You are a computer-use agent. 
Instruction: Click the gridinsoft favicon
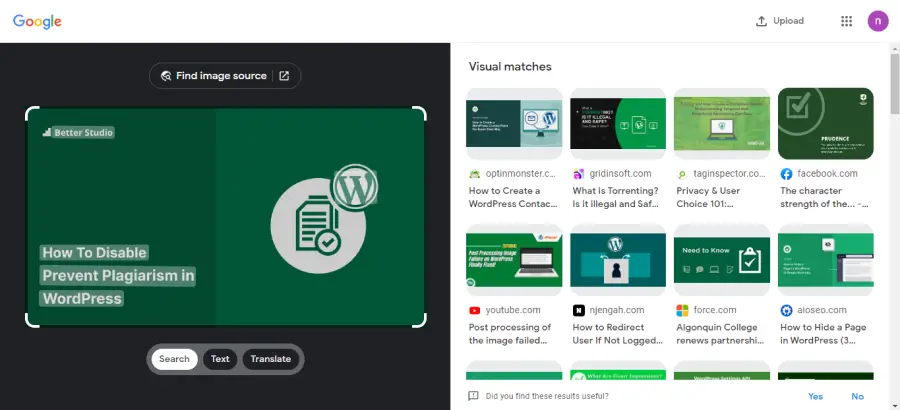(x=579, y=173)
